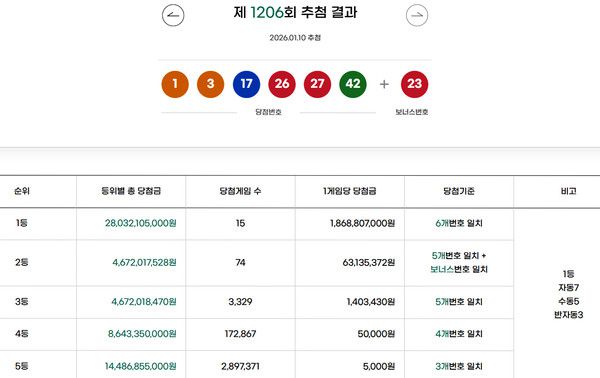Click the plus sign before bonus ball

[384, 84]
